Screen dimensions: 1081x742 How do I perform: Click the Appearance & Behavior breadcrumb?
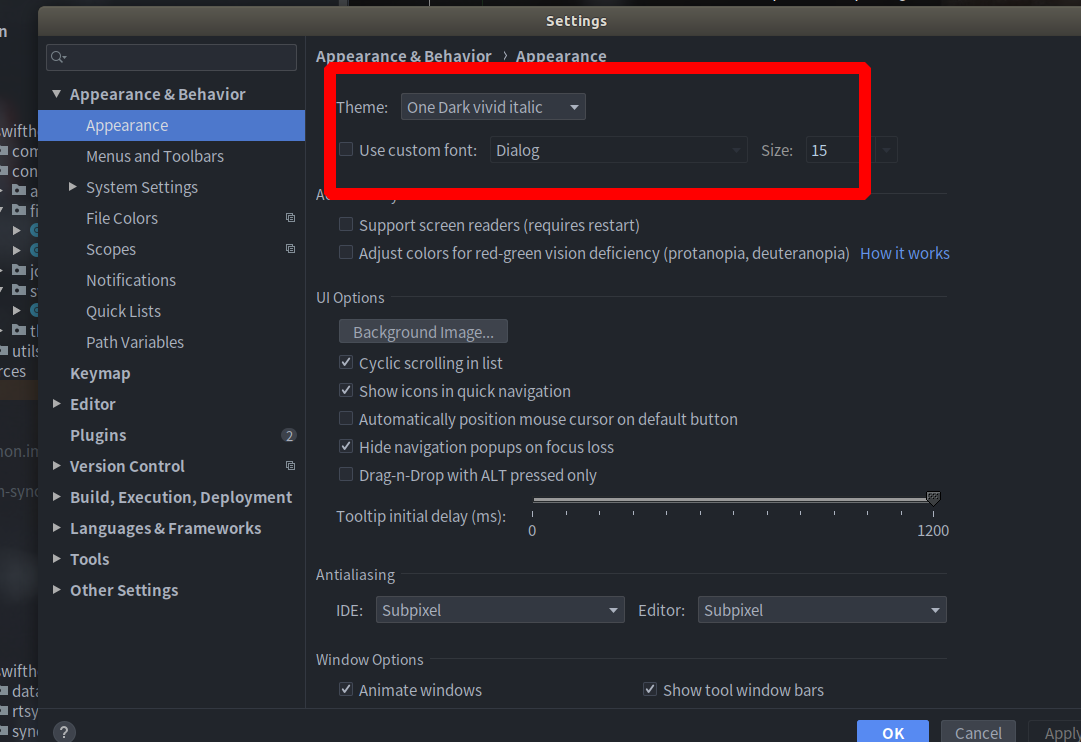click(x=404, y=56)
